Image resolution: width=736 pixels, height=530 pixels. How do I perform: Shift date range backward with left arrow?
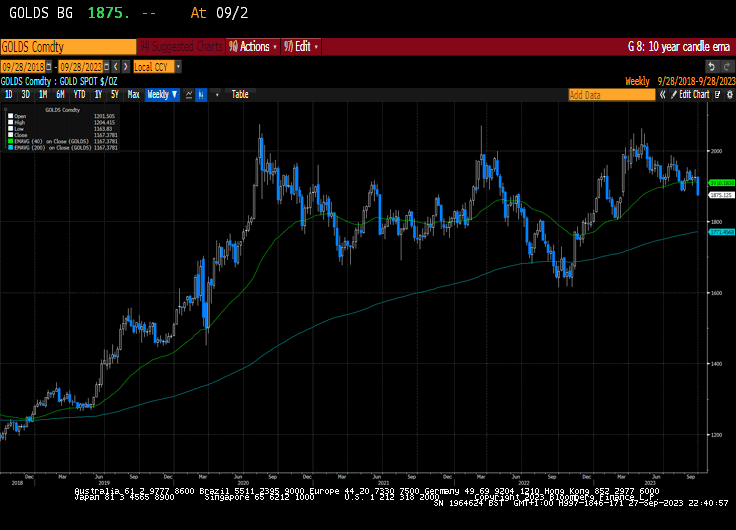(x=116, y=67)
